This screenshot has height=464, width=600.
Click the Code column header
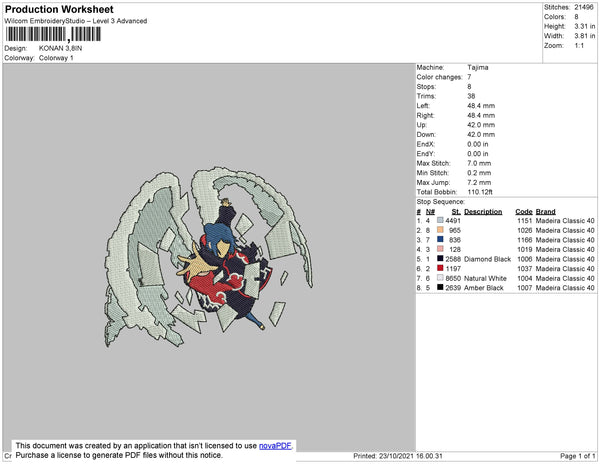point(523,212)
